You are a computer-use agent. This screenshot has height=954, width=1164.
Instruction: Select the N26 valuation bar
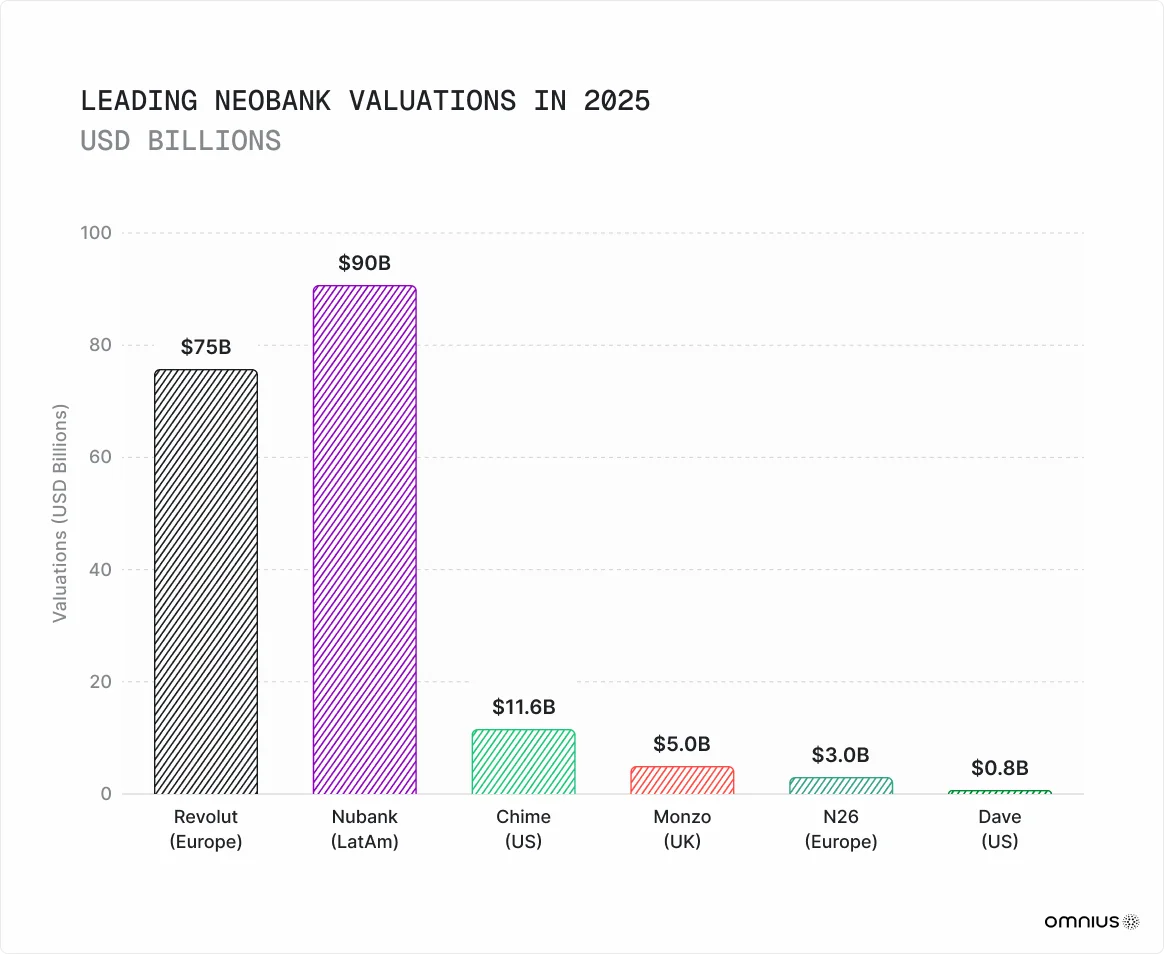click(841, 786)
